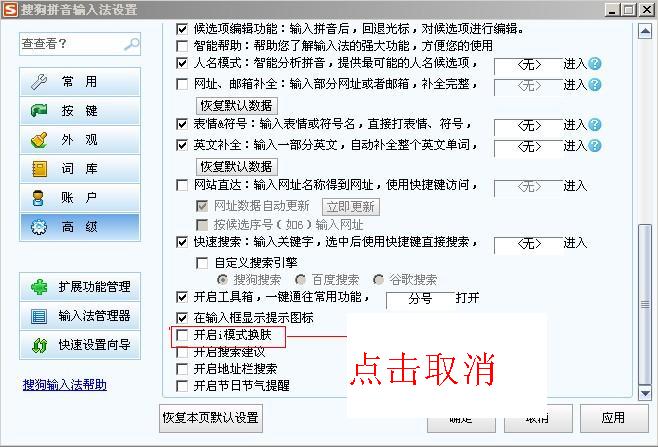Click hotkey field for 英文补全

coord(528,147)
